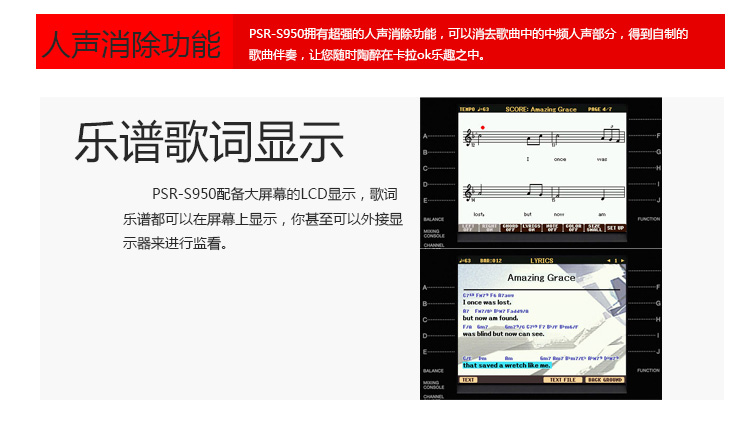Click the A label on the Lyrics screen
Screen dimensions: 750x424
point(425,288)
